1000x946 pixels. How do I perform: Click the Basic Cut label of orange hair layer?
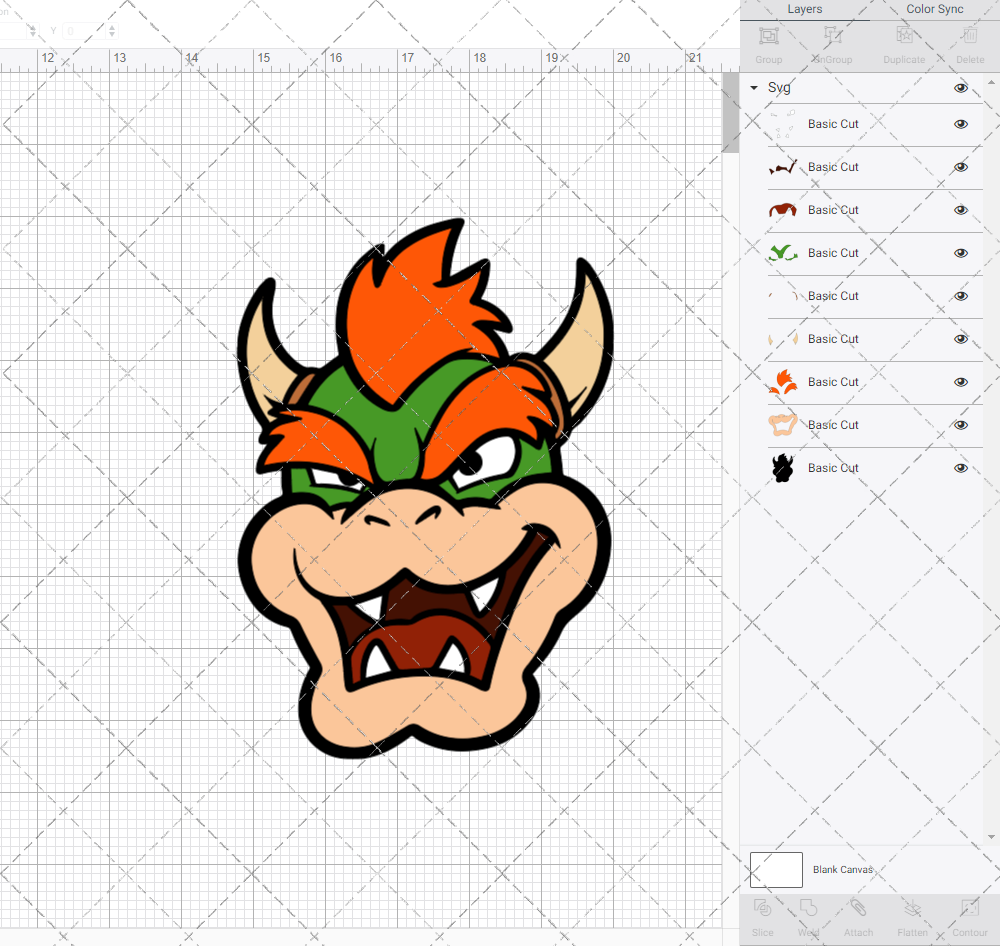[833, 381]
